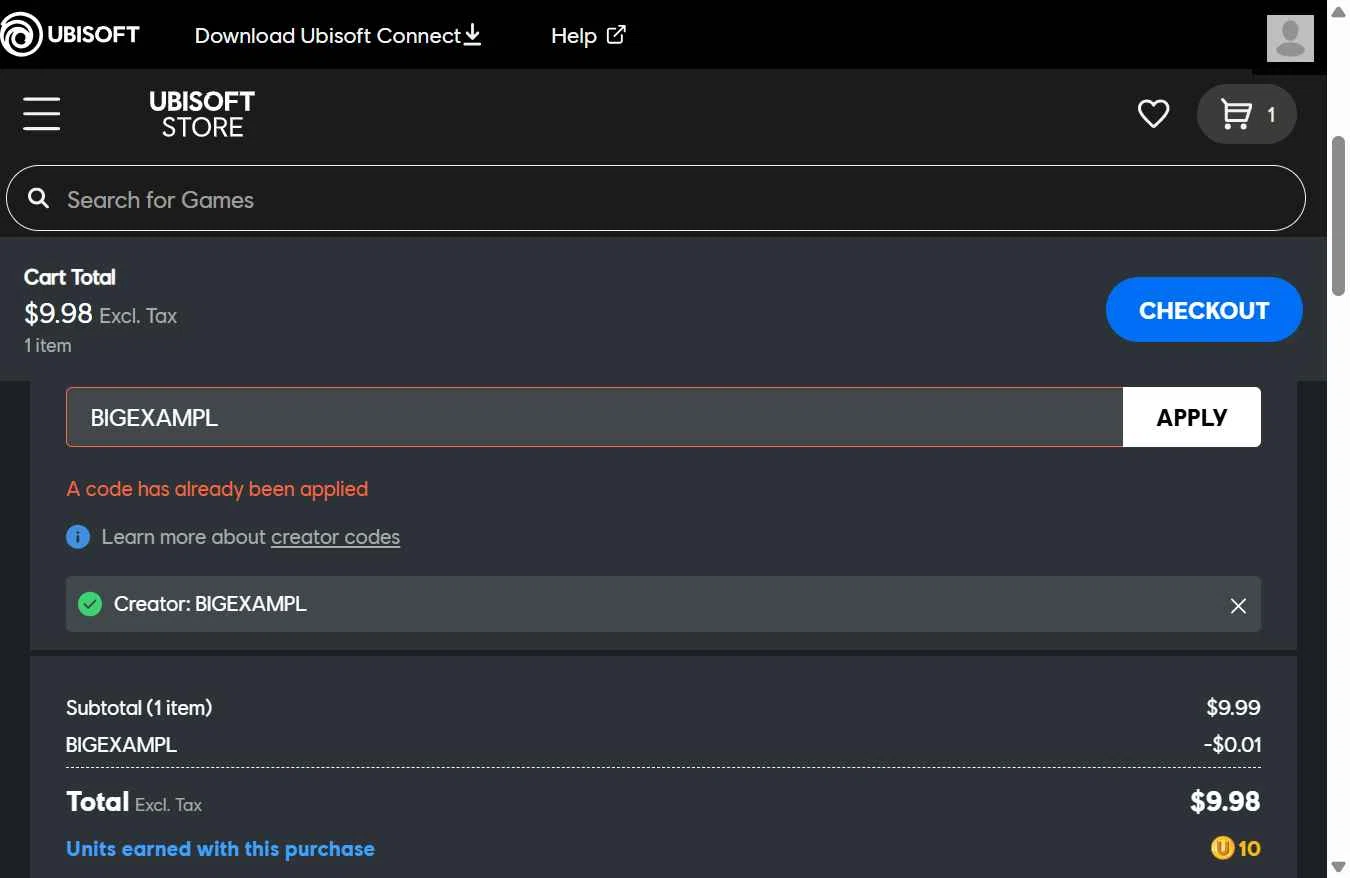
Task: Apply the entered creator code
Action: [1192, 417]
